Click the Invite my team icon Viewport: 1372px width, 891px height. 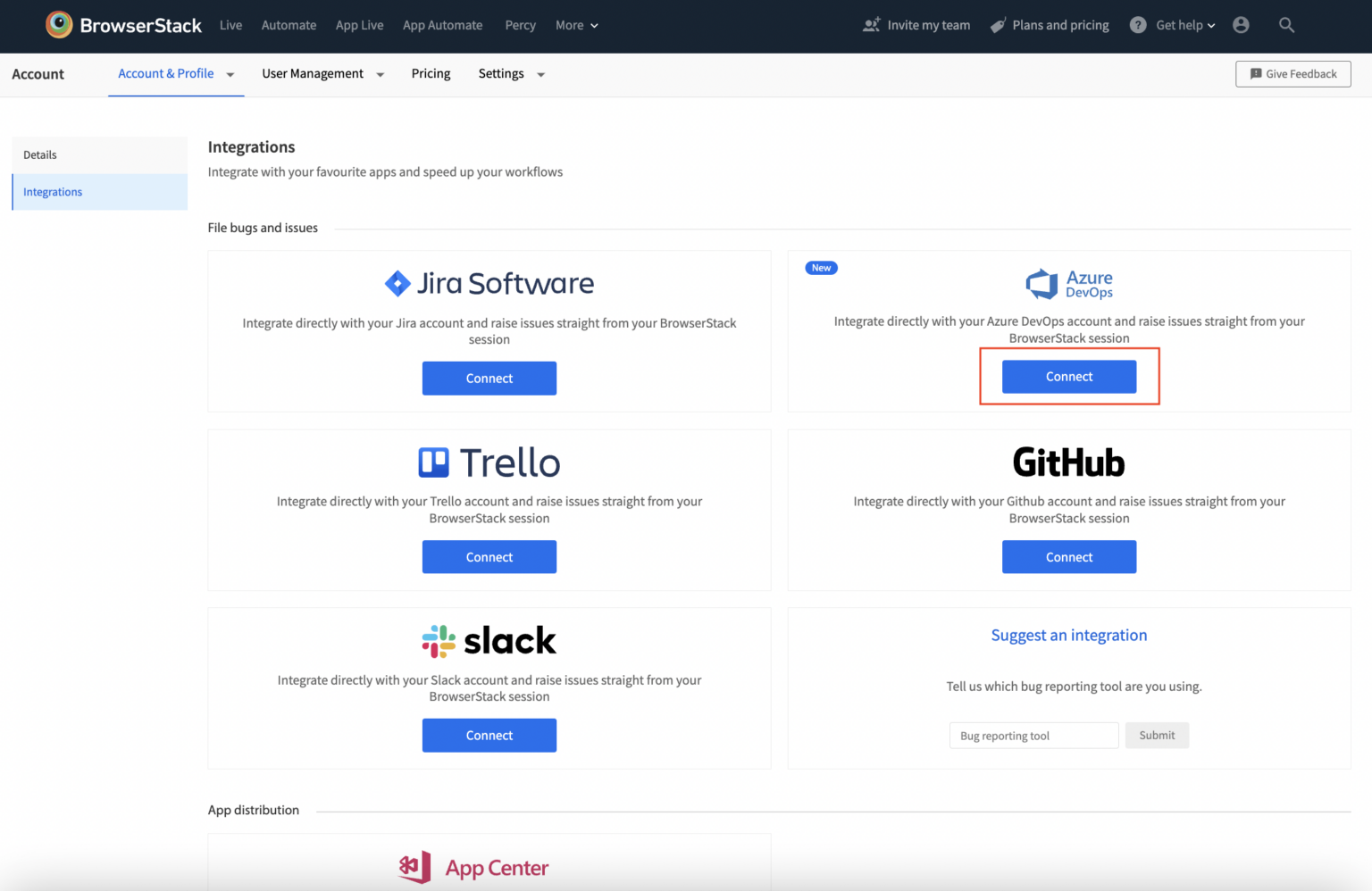point(872,25)
